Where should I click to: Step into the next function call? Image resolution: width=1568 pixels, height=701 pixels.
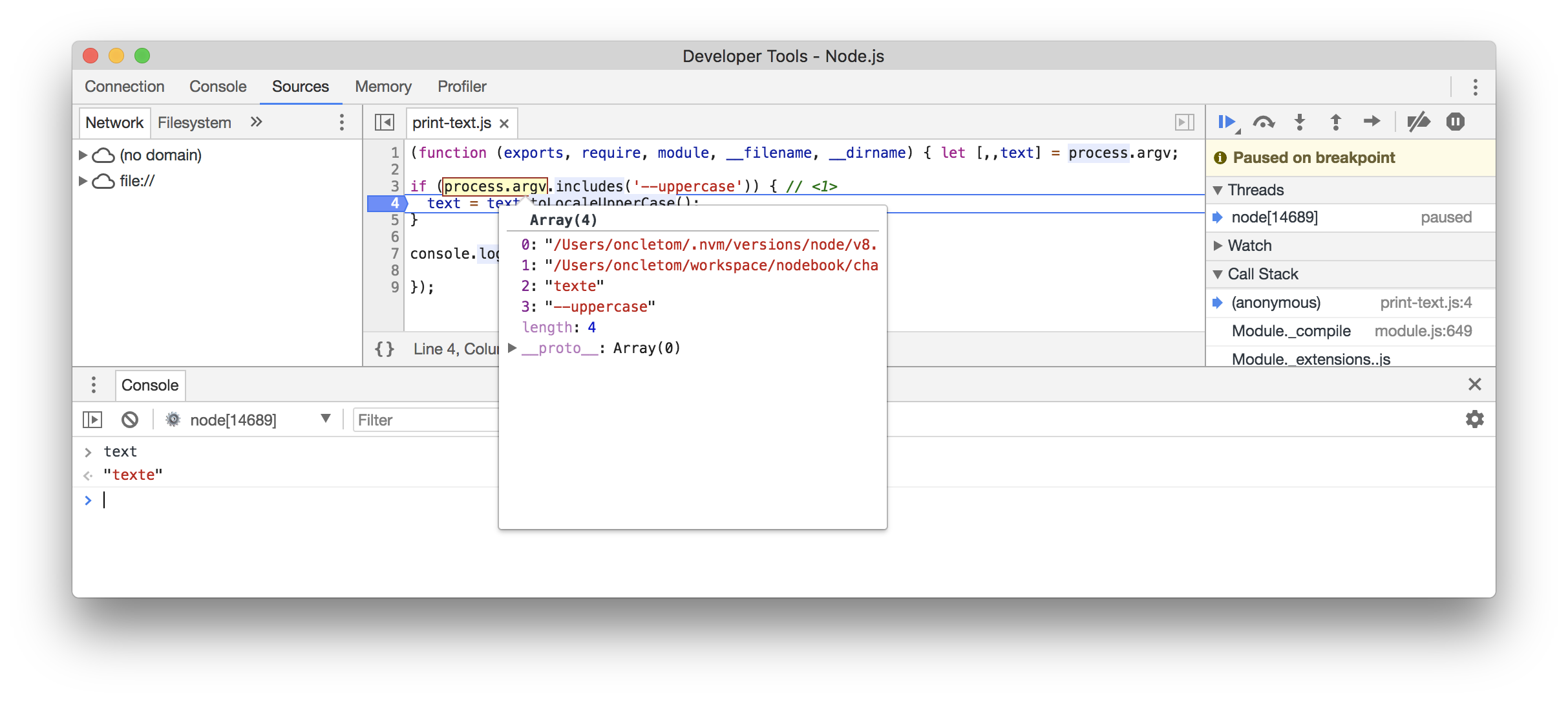pos(1299,122)
